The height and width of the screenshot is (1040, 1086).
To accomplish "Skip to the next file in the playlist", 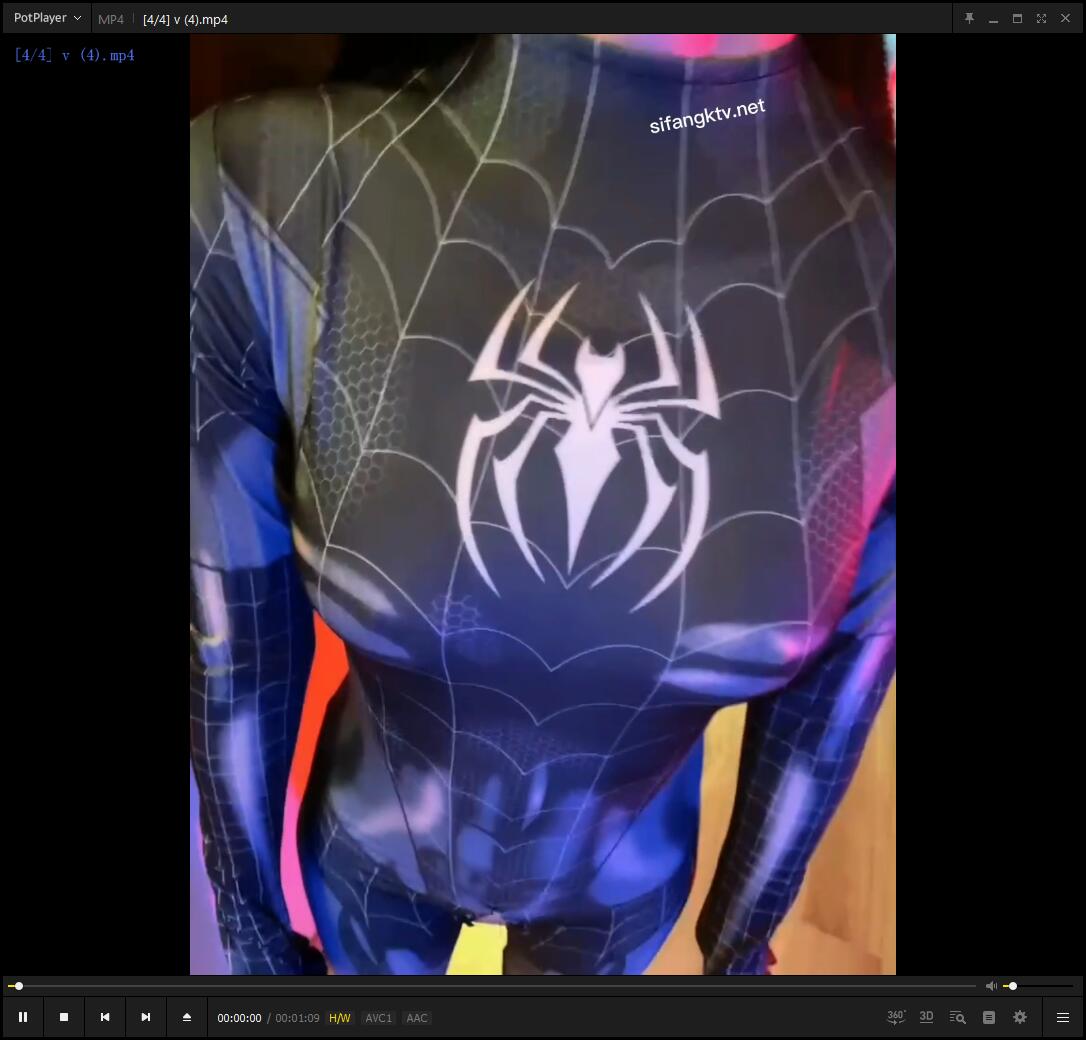I will tap(145, 1017).
